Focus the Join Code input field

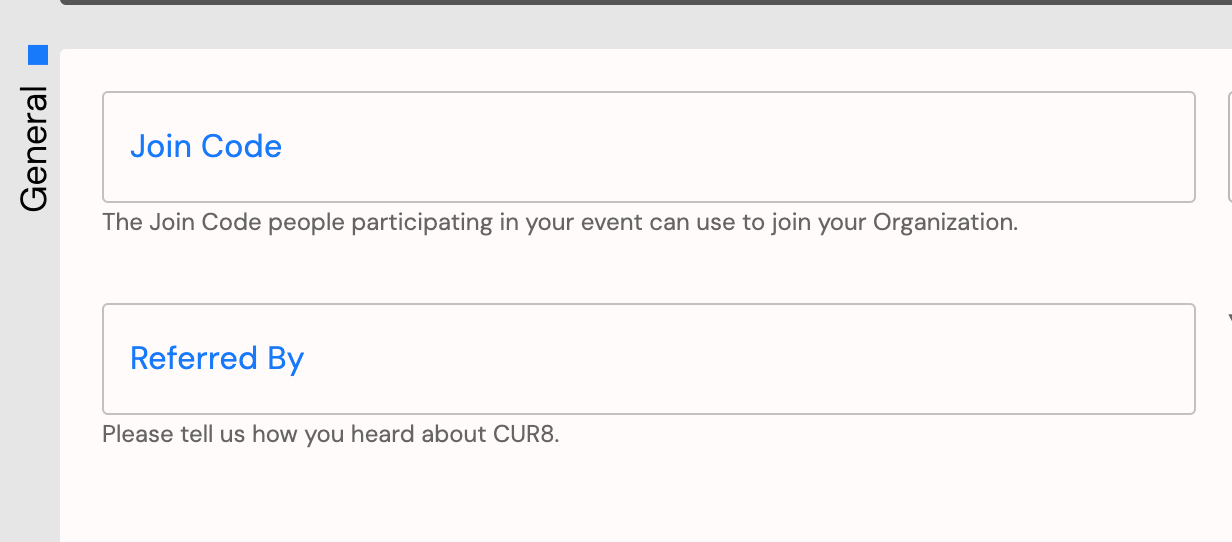click(649, 147)
